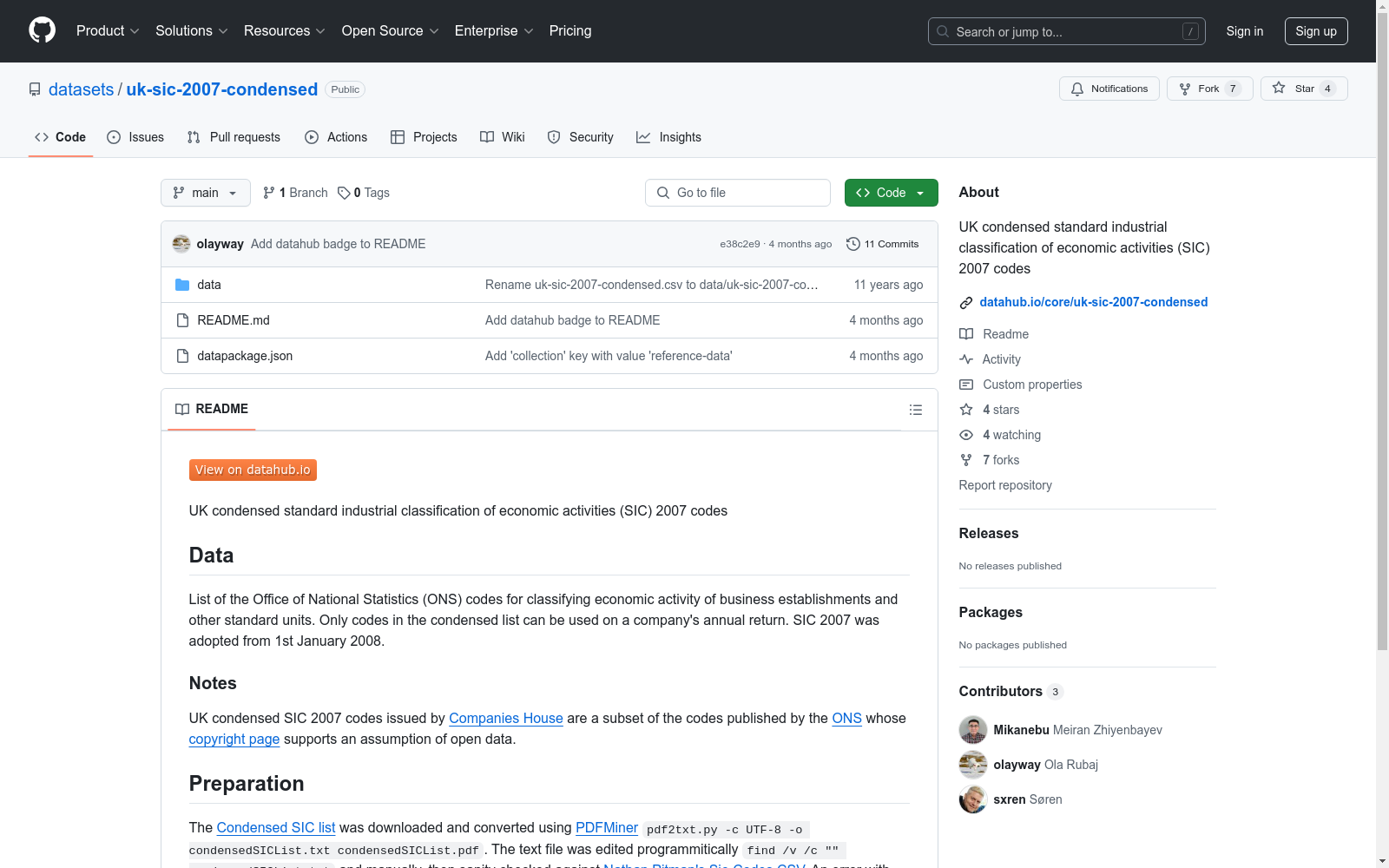Screen dimensions: 1389x868
Task: Open the datasets owner link
Action: [81, 89]
